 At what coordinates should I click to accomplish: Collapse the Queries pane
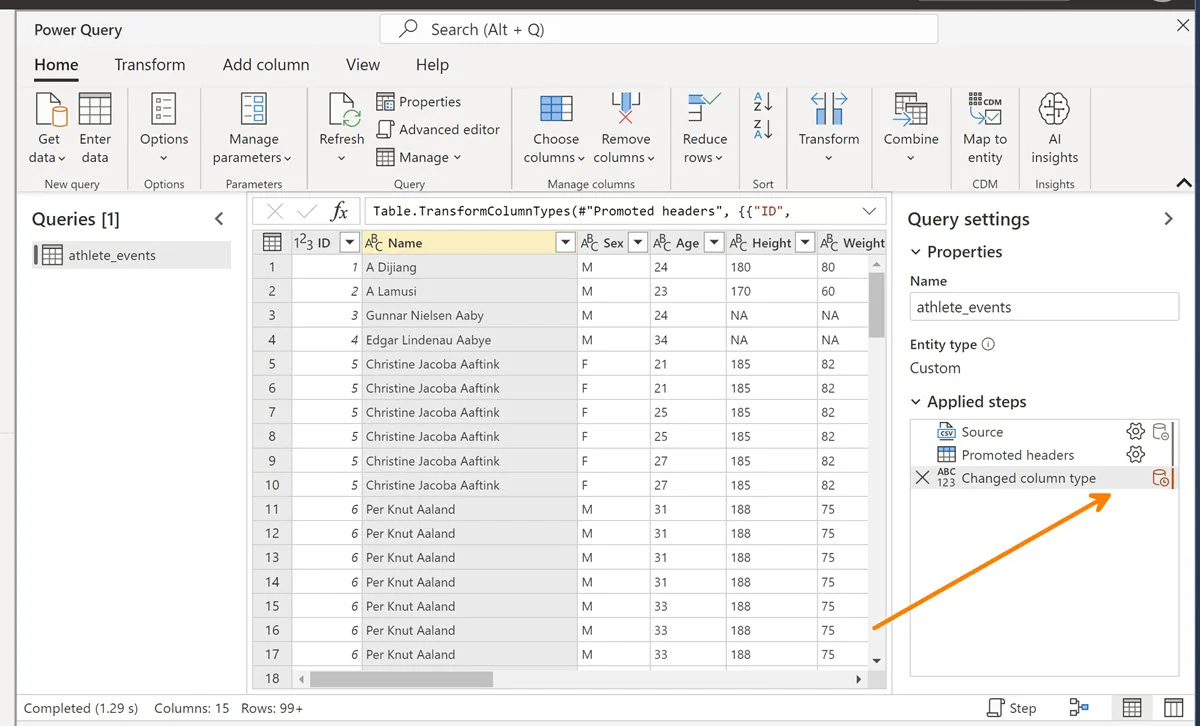(x=220, y=219)
